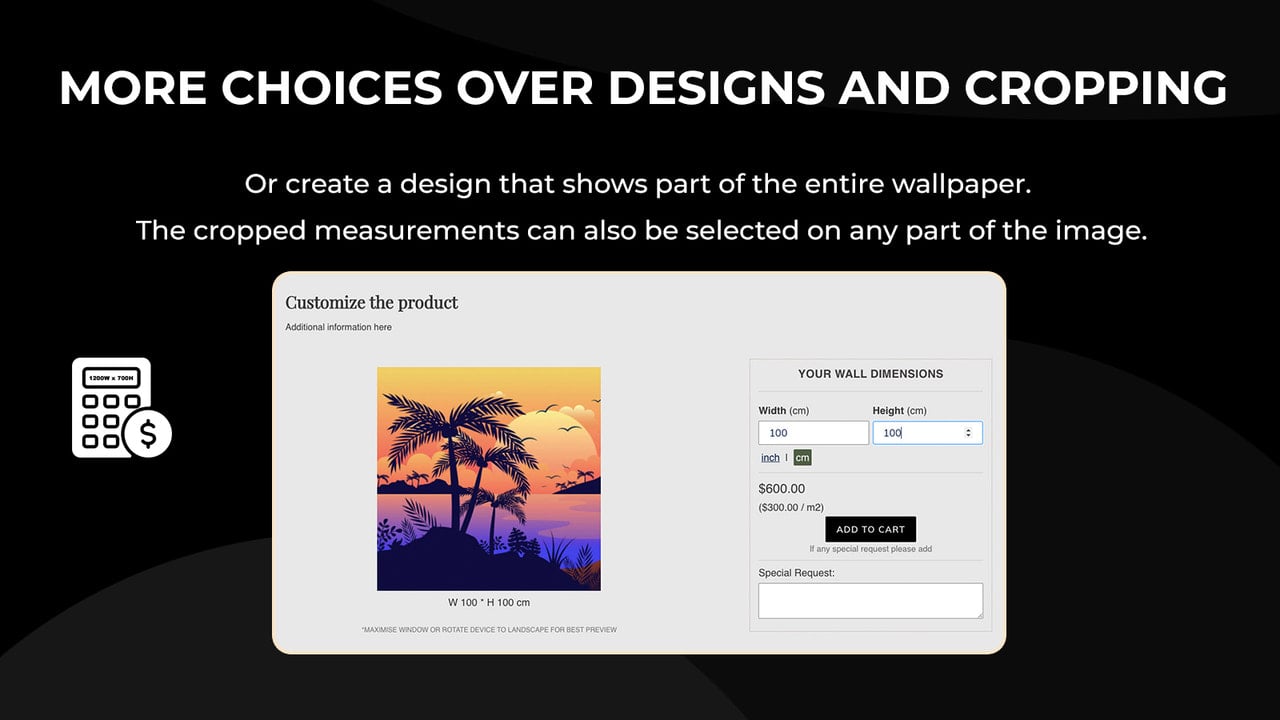Image resolution: width=1280 pixels, height=720 pixels.
Task: Click the 'MORE CHOICES OVER DESIGNS AND CROPPING' title
Action: (x=643, y=88)
